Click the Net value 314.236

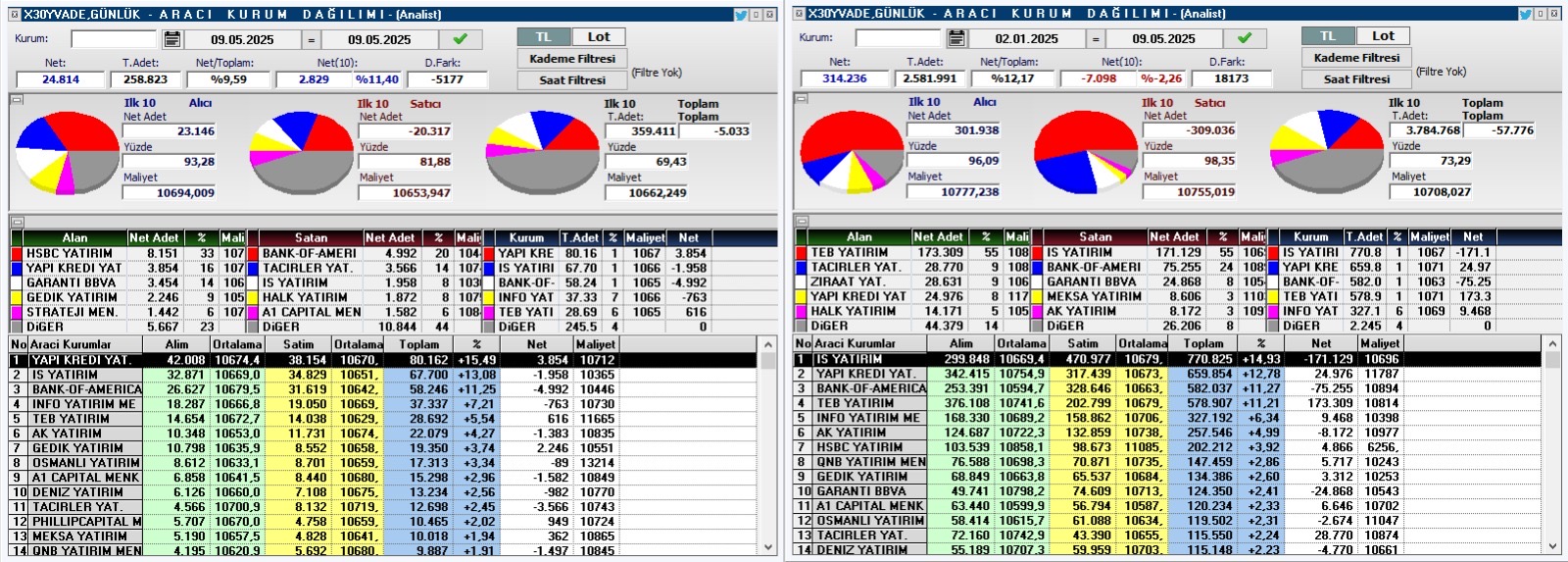[845, 78]
